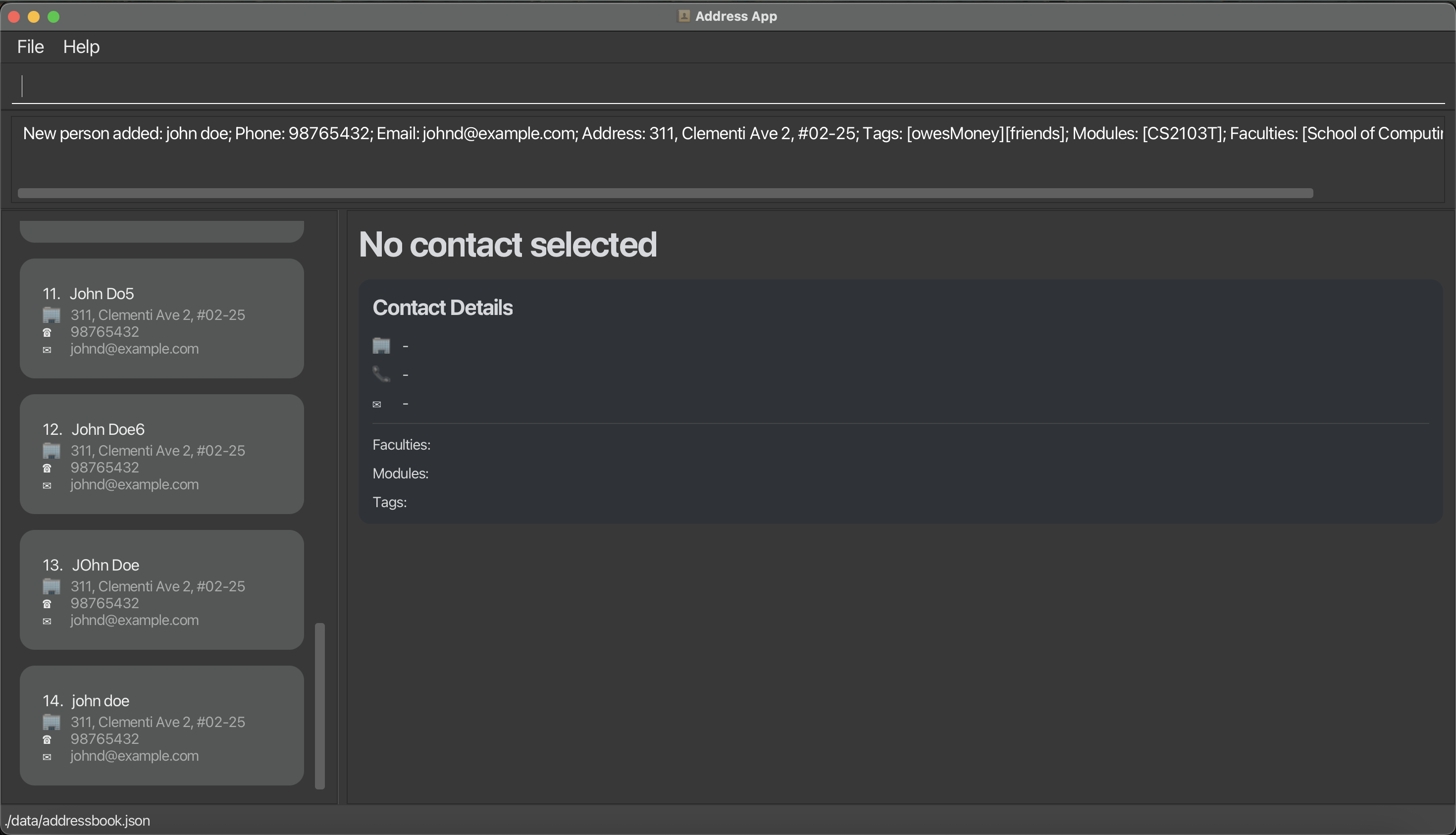Click telephone icon on contact 14 card
Viewport: 1456px width, 835px height.
tap(47, 739)
